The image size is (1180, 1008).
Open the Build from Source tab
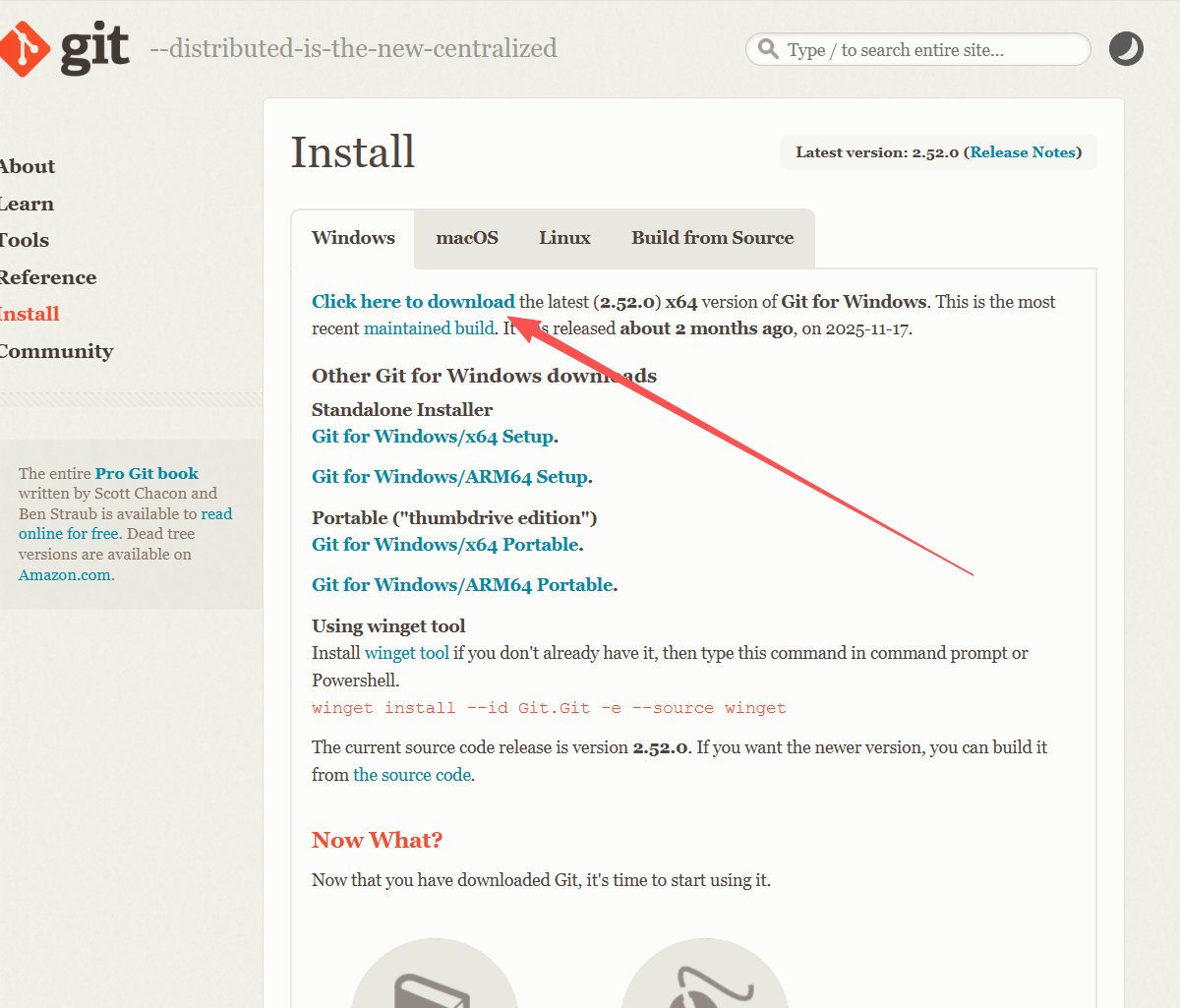(713, 238)
